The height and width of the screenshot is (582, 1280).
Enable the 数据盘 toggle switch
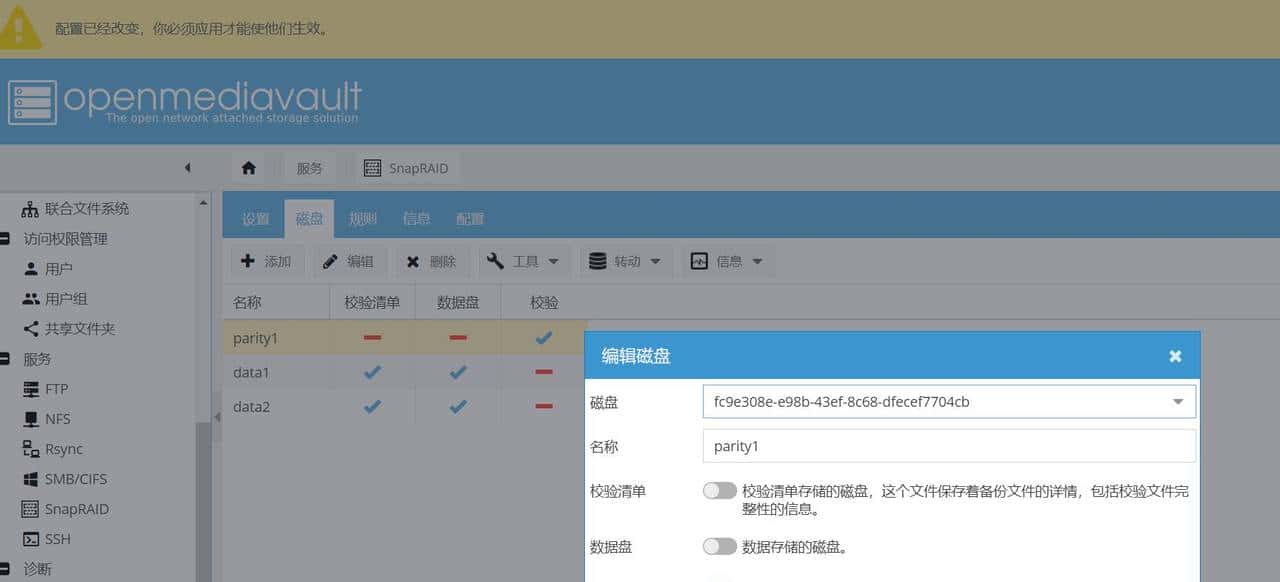tap(719, 546)
